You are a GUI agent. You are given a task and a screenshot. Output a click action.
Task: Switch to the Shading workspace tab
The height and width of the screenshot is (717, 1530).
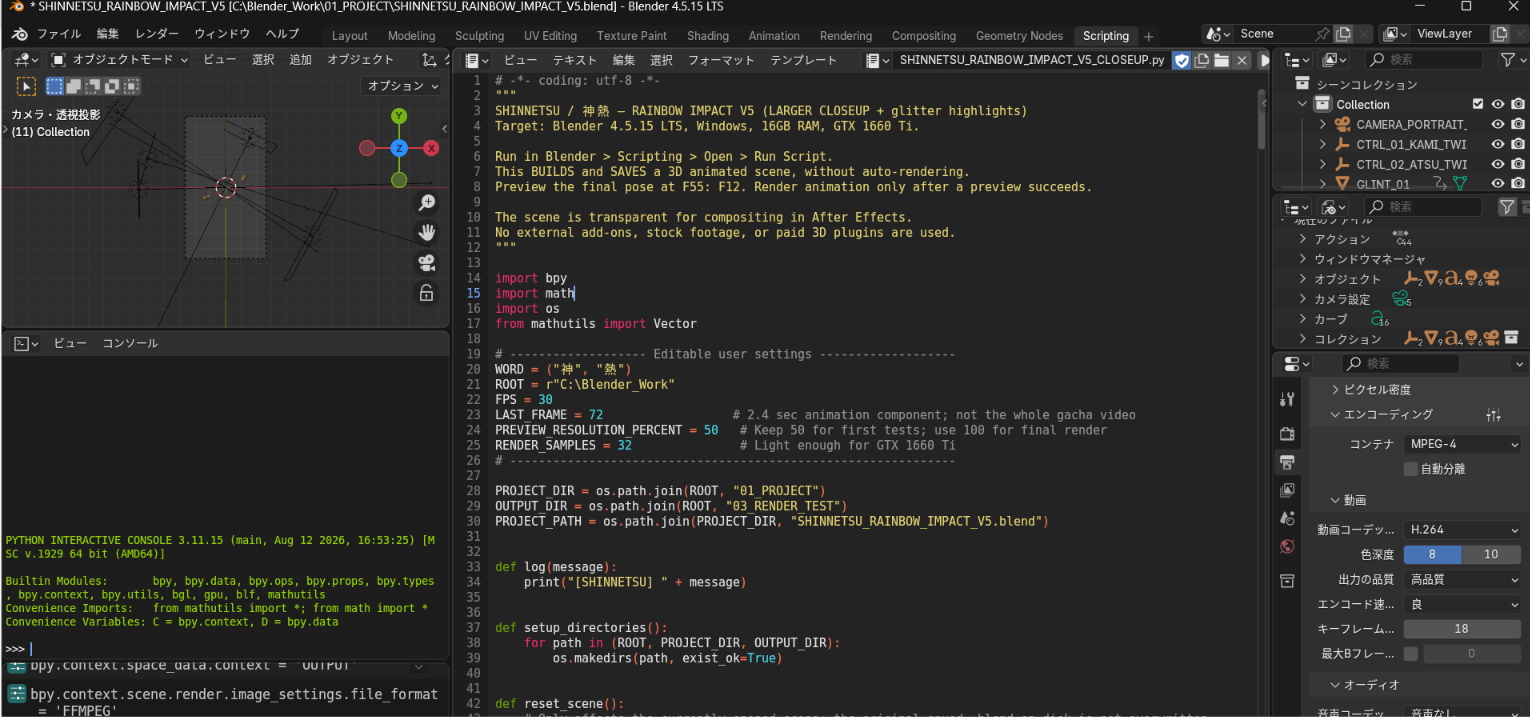click(708, 36)
